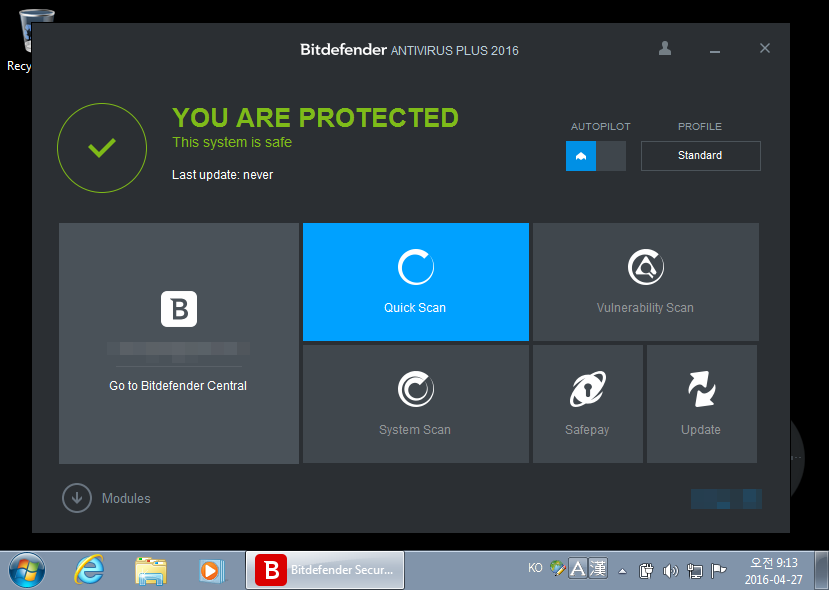Image resolution: width=829 pixels, height=590 pixels.
Task: Open Windows Explorer folder on taskbar
Action: tap(151, 570)
